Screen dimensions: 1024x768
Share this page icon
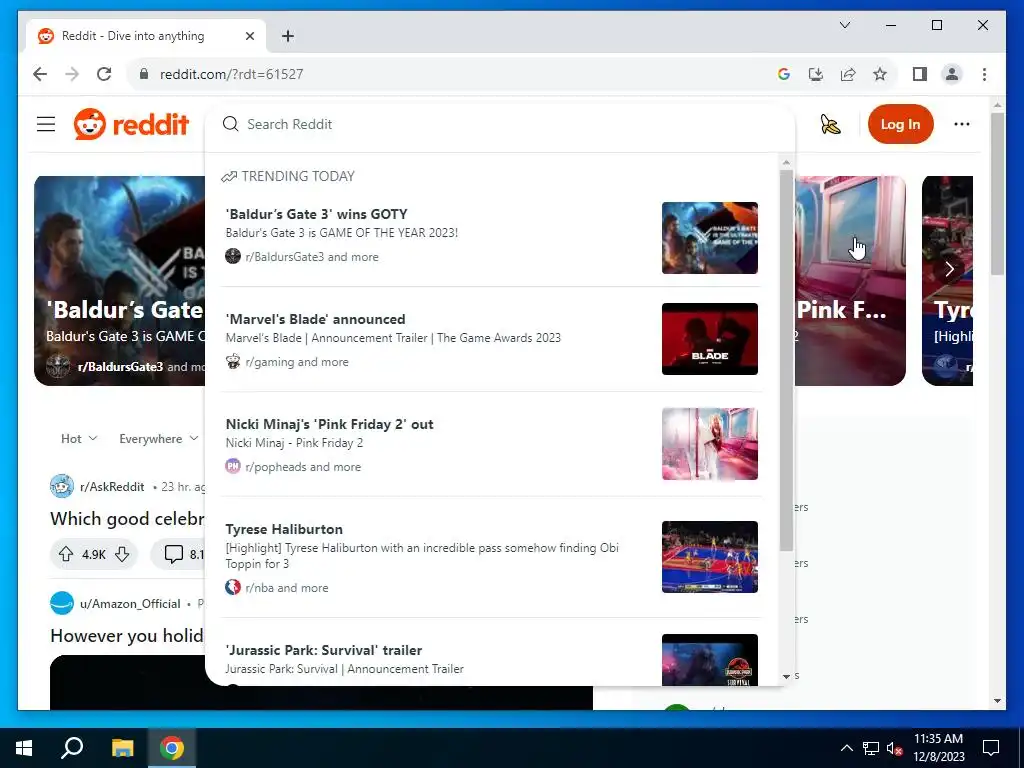[x=848, y=74]
